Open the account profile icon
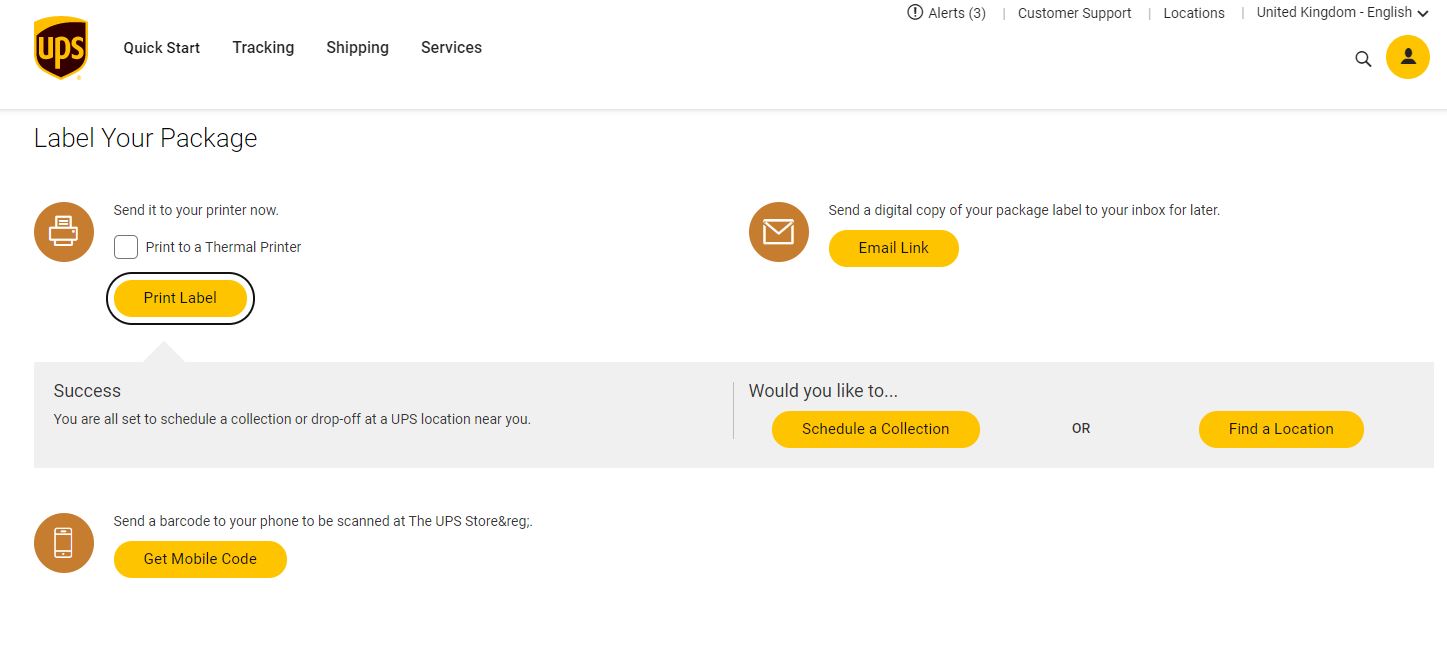Image resolution: width=1447 pixels, height=653 pixels. [1407, 57]
